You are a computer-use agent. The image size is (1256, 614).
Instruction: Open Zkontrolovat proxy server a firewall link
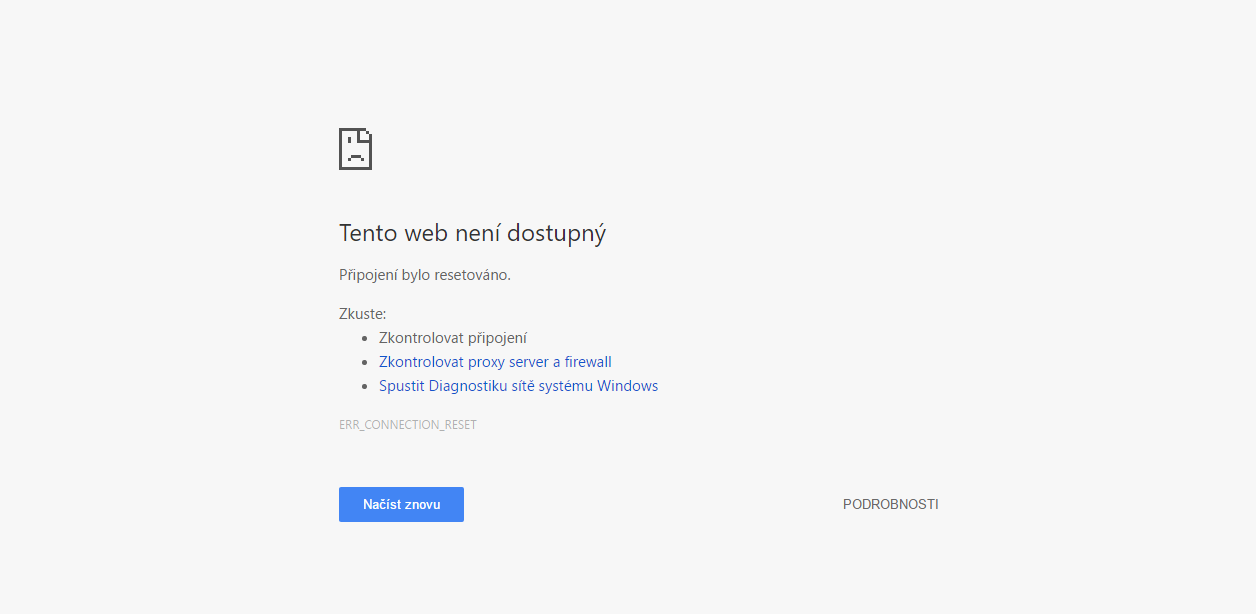(x=495, y=362)
